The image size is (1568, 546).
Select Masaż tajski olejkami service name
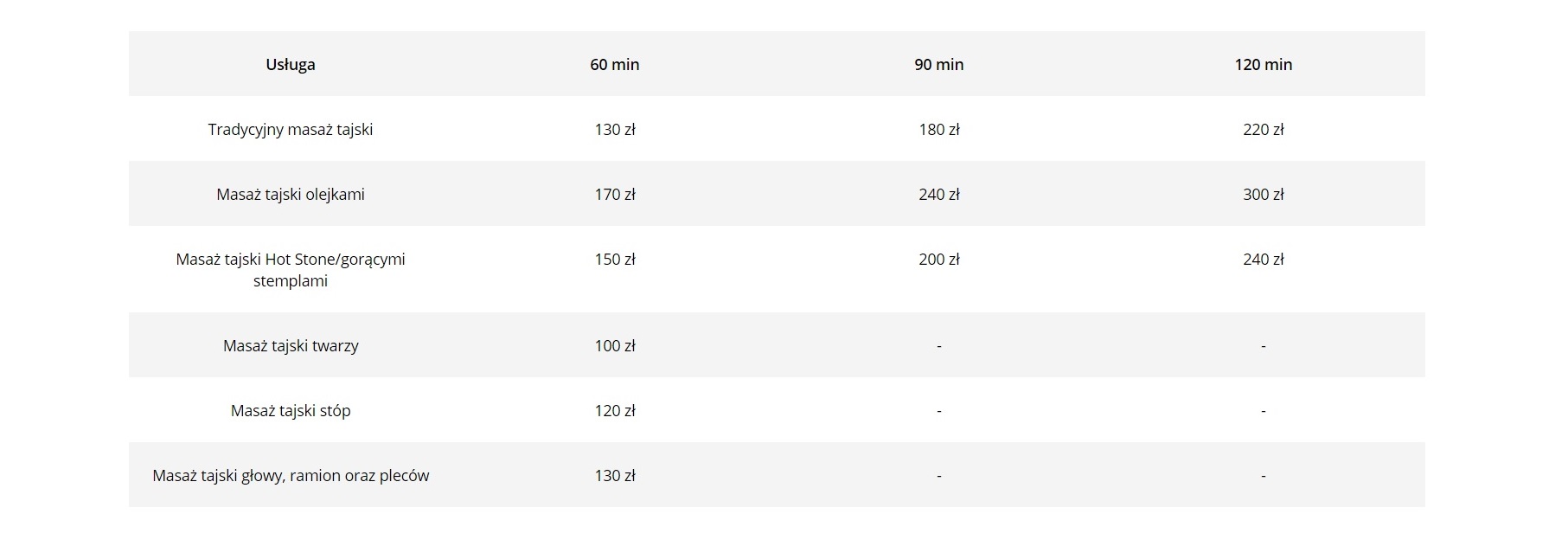[291, 195]
